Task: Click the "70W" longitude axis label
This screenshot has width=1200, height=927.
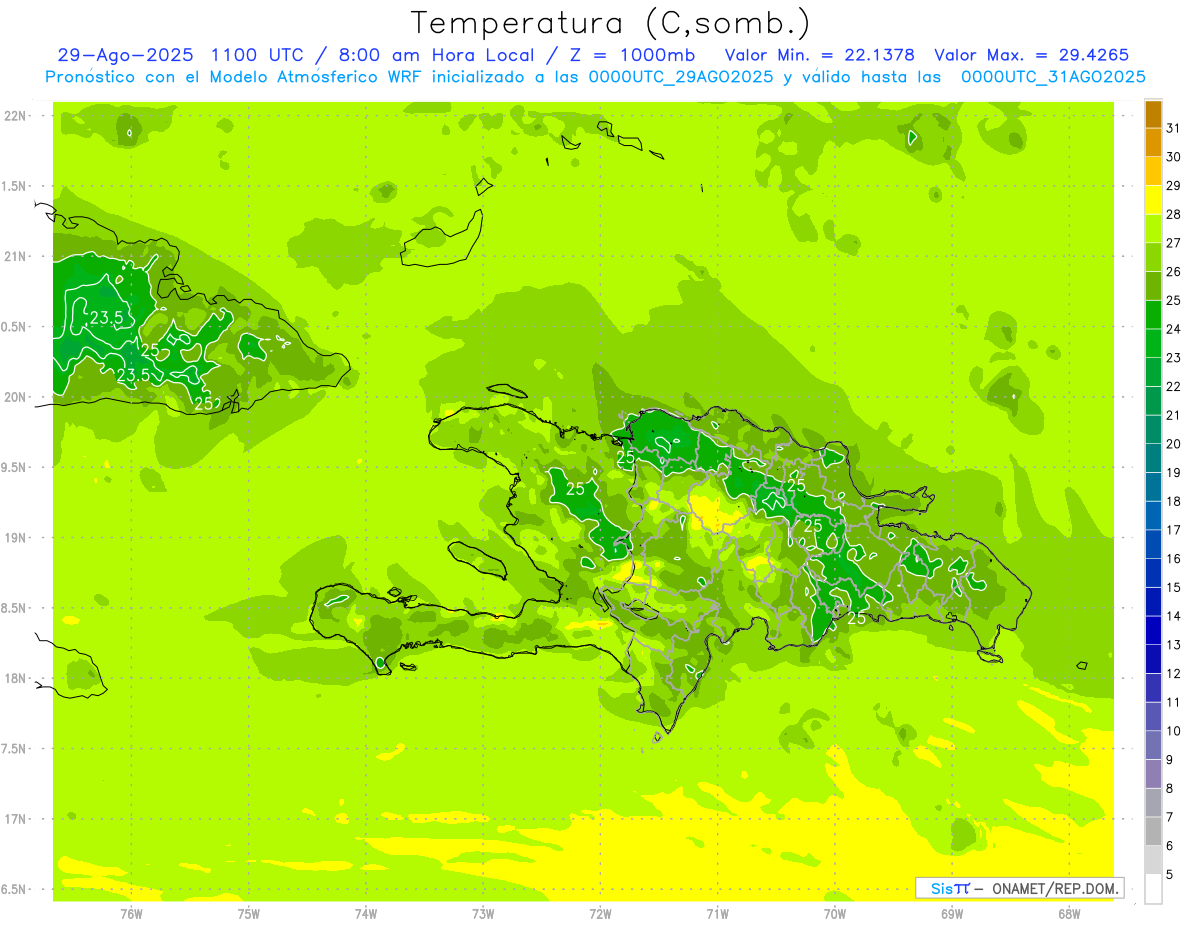Action: coord(835,914)
